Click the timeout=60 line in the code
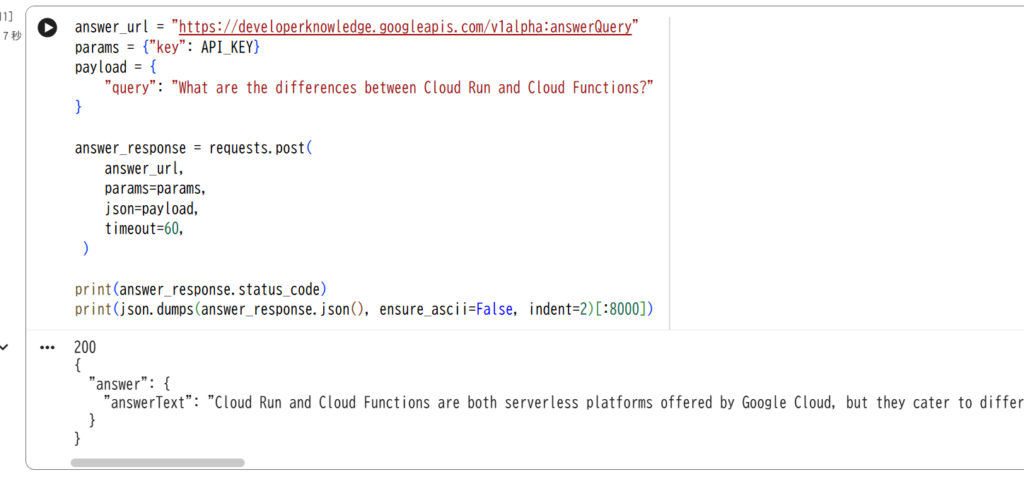The image size is (1024, 489). coord(144,229)
